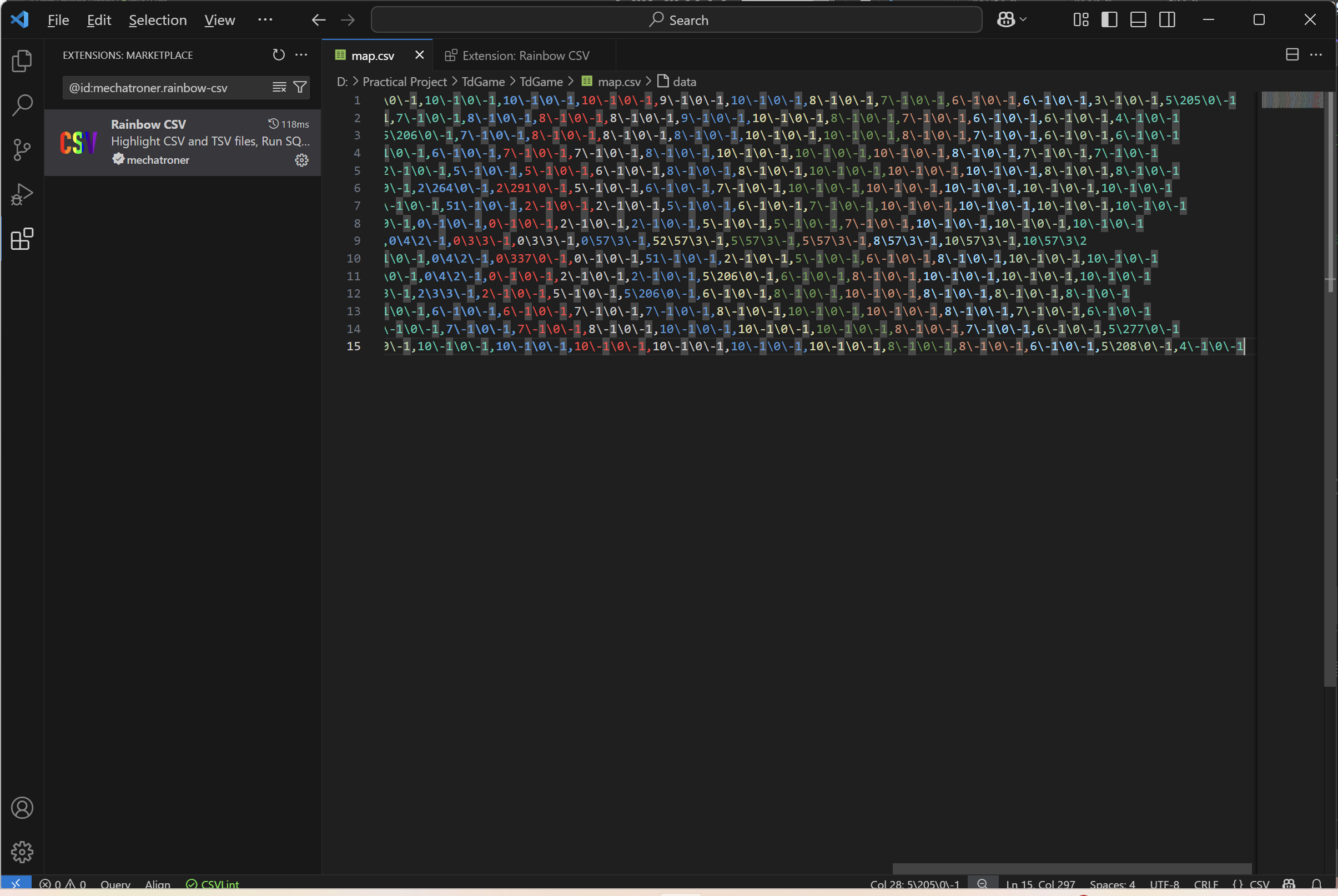
Task: Open Rainbow CSV manage gear icon
Action: click(301, 160)
